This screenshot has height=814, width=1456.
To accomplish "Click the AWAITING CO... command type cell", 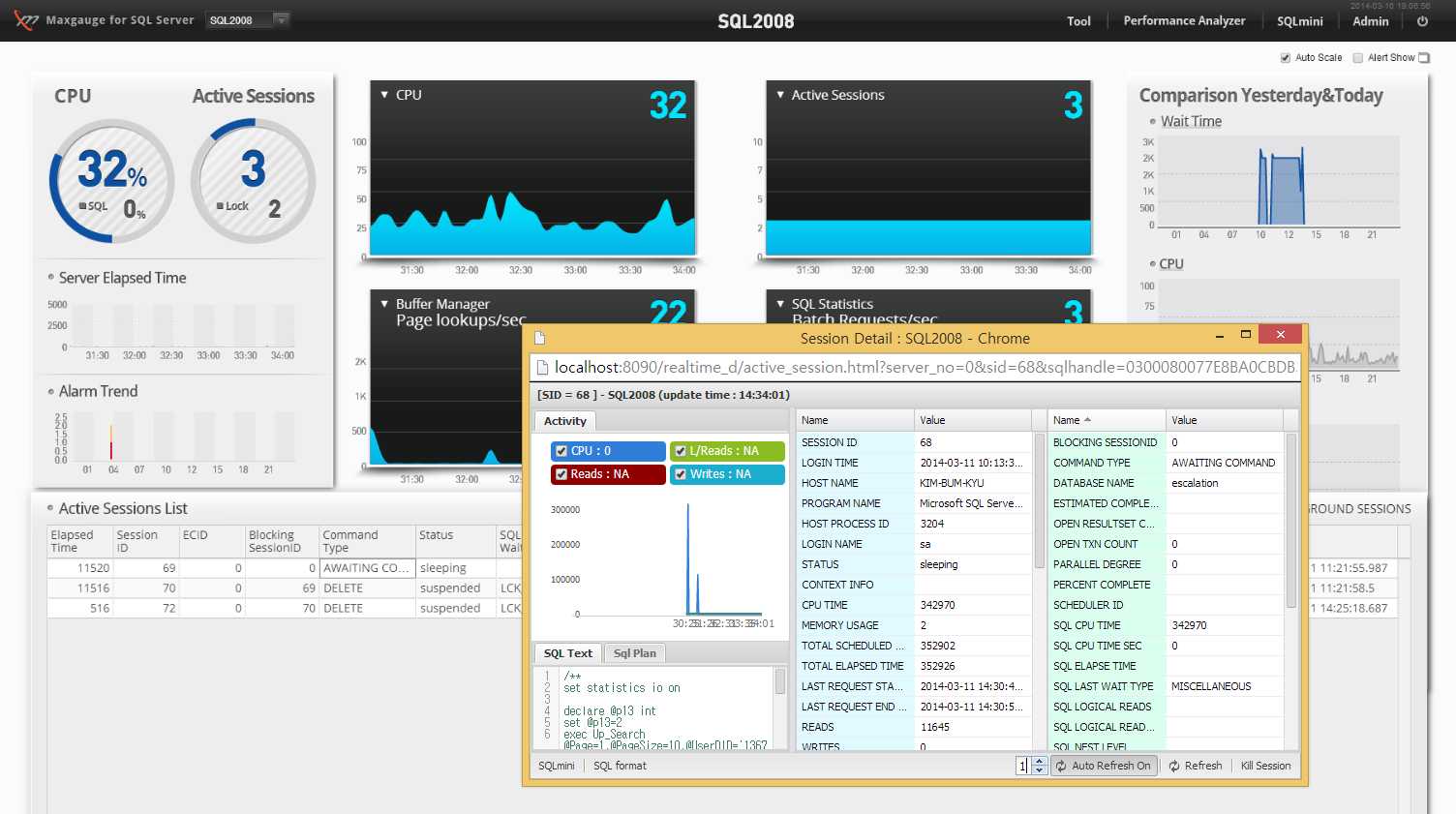I will pyautogui.click(x=367, y=568).
